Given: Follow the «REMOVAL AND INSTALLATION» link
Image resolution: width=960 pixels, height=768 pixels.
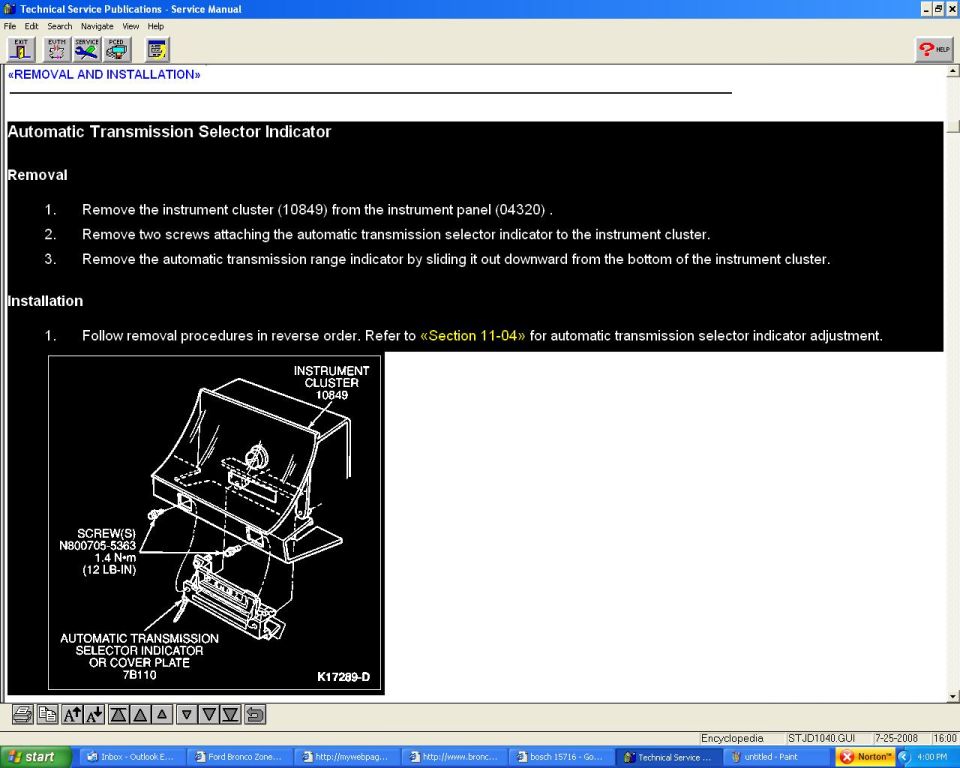Looking at the screenshot, I should pyautogui.click(x=104, y=75).
